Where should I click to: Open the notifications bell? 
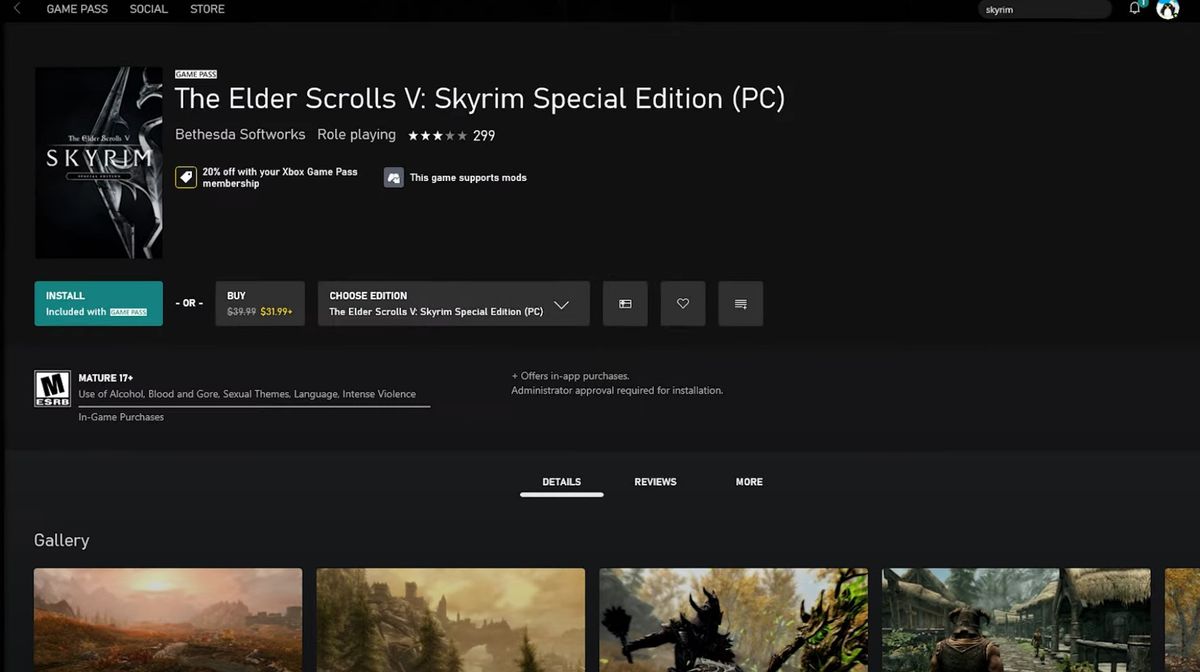pos(1135,9)
